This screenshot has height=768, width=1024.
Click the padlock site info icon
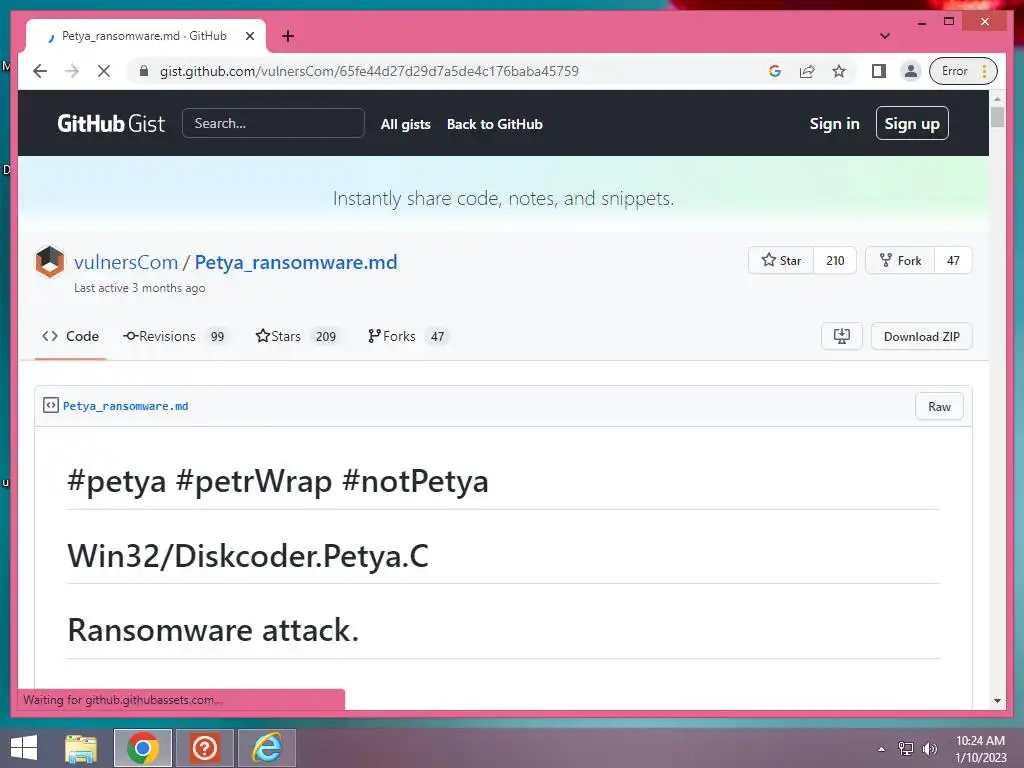(x=144, y=71)
